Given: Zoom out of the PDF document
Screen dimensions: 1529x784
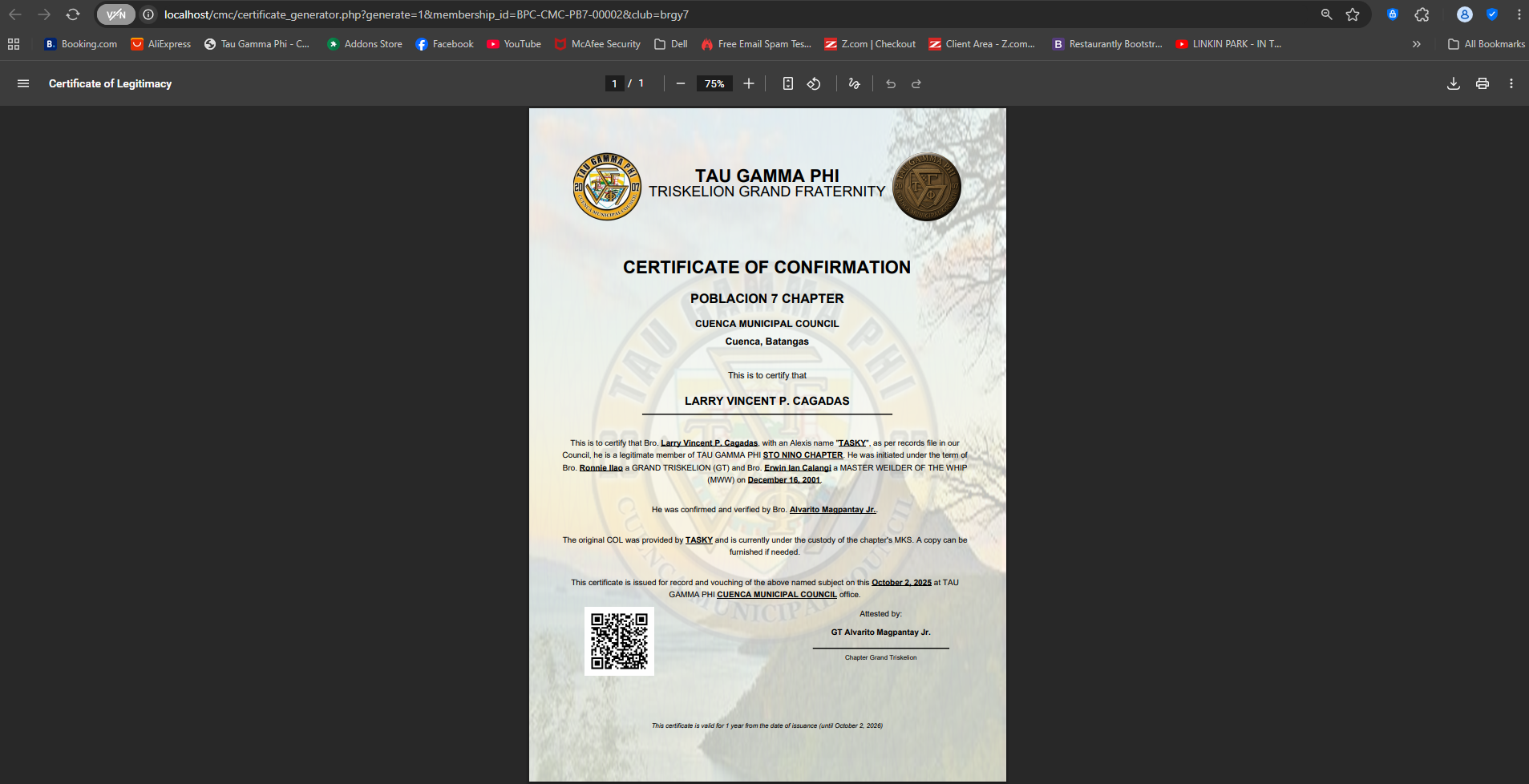Looking at the screenshot, I should click(681, 83).
